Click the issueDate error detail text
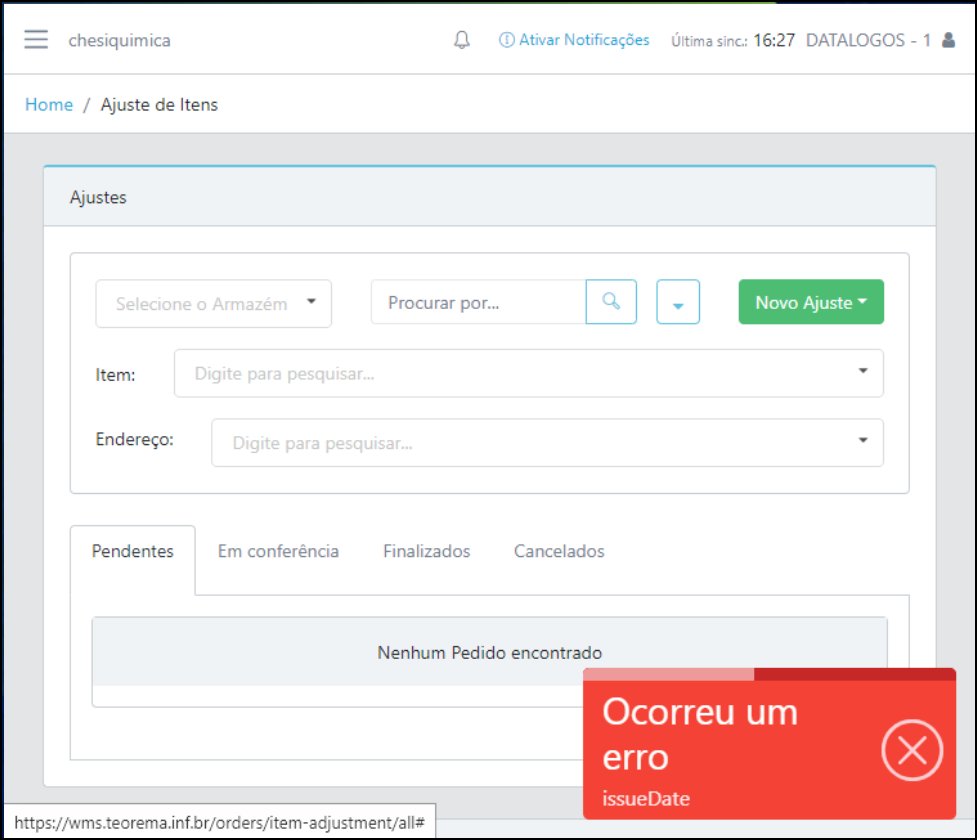This screenshot has width=977, height=840. (646, 799)
